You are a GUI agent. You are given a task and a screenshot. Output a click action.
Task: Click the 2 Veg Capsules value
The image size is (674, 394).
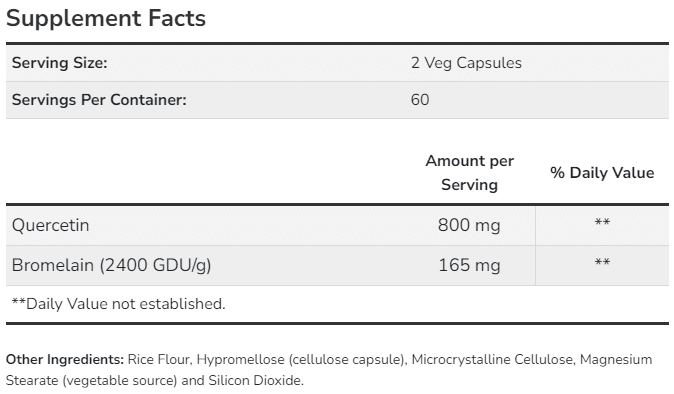click(466, 63)
